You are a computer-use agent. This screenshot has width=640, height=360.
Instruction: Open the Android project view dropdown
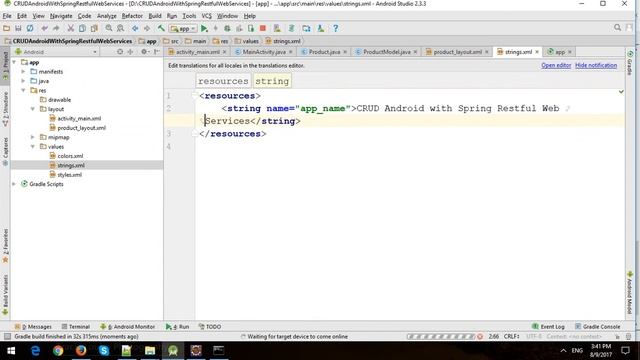point(56,52)
